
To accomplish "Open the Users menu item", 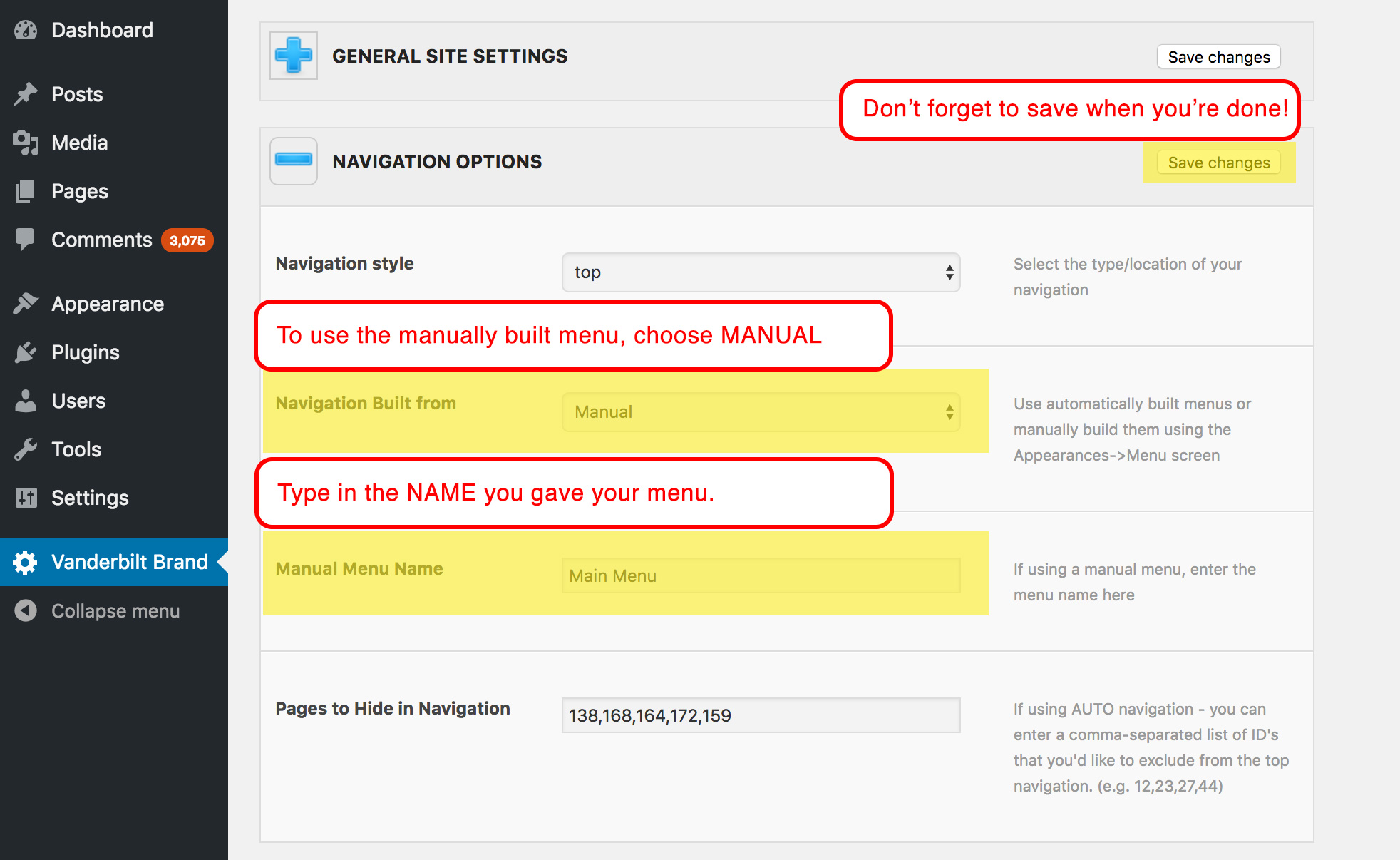I will [78, 401].
